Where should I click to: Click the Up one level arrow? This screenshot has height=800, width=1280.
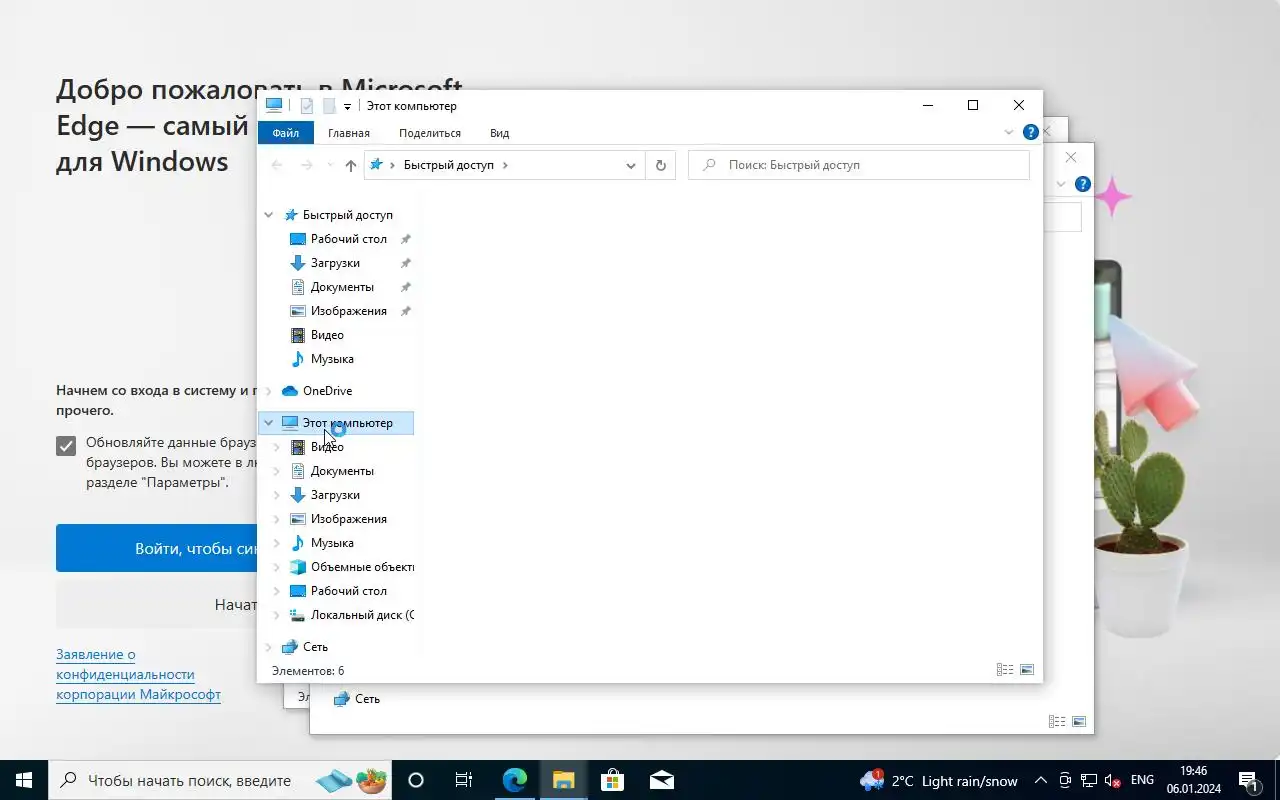pos(350,165)
